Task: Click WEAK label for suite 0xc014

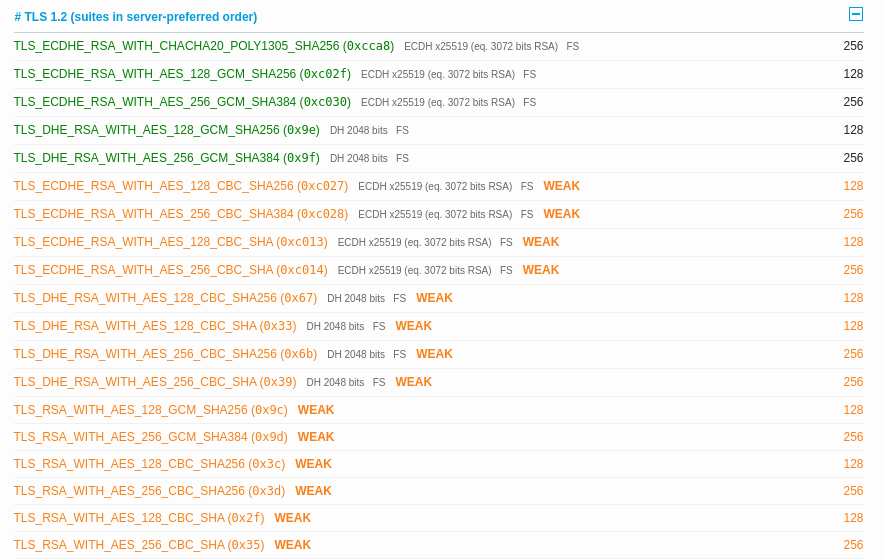Action: [x=540, y=270]
